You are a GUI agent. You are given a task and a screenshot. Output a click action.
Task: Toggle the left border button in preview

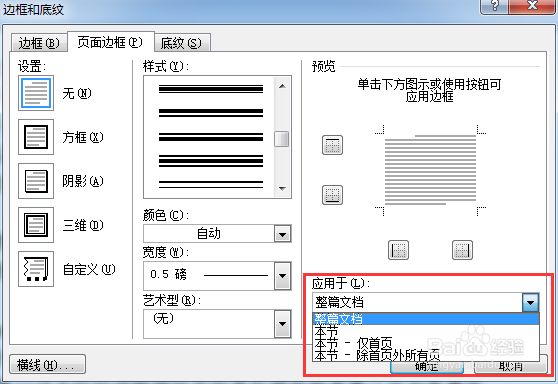click(x=398, y=250)
